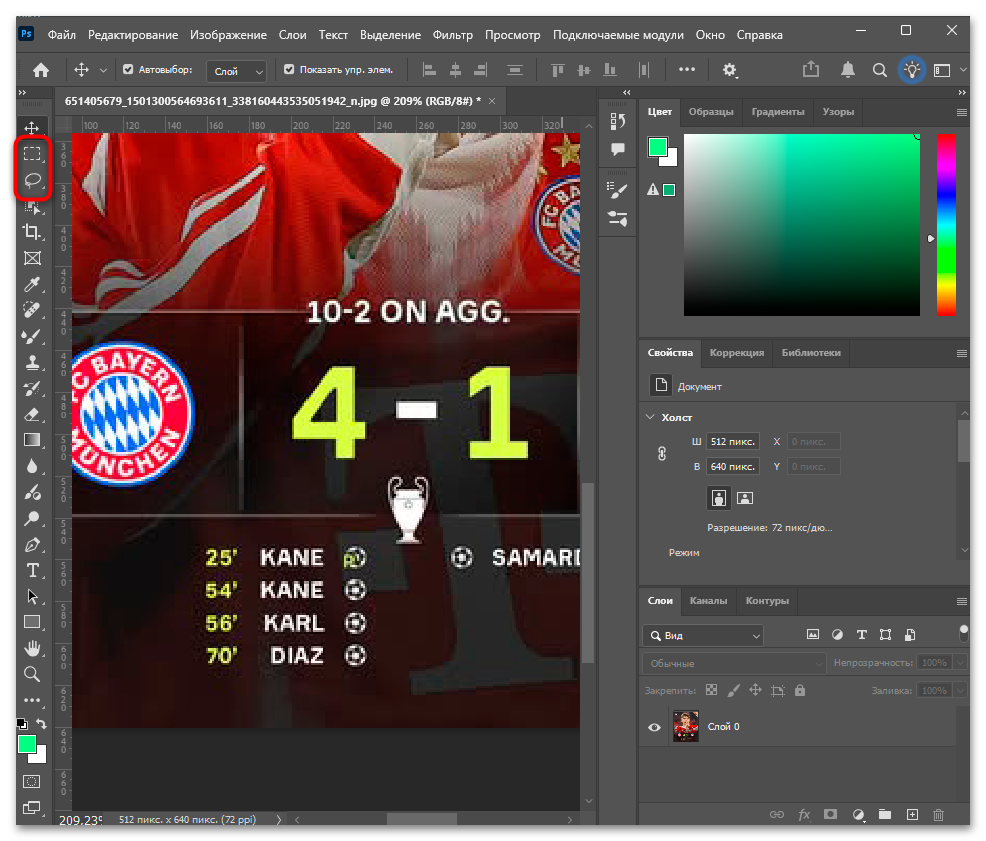
Task: Switch to the Каналы tab
Action: [708, 601]
